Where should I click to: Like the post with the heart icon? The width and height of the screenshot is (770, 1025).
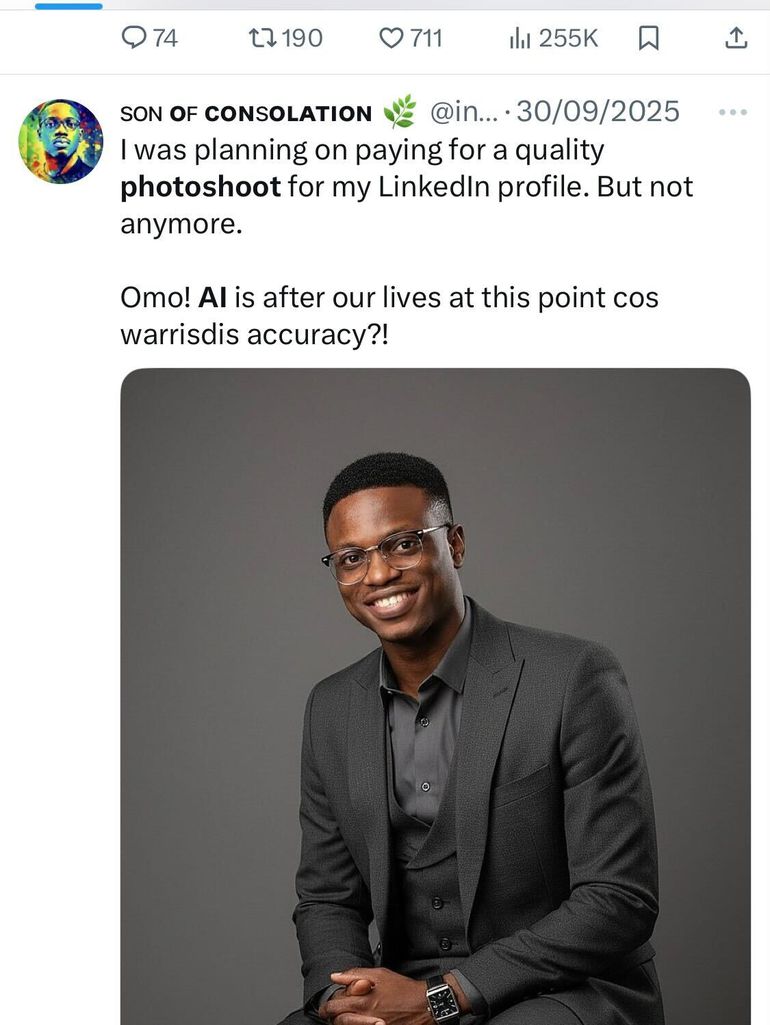[x=391, y=38]
